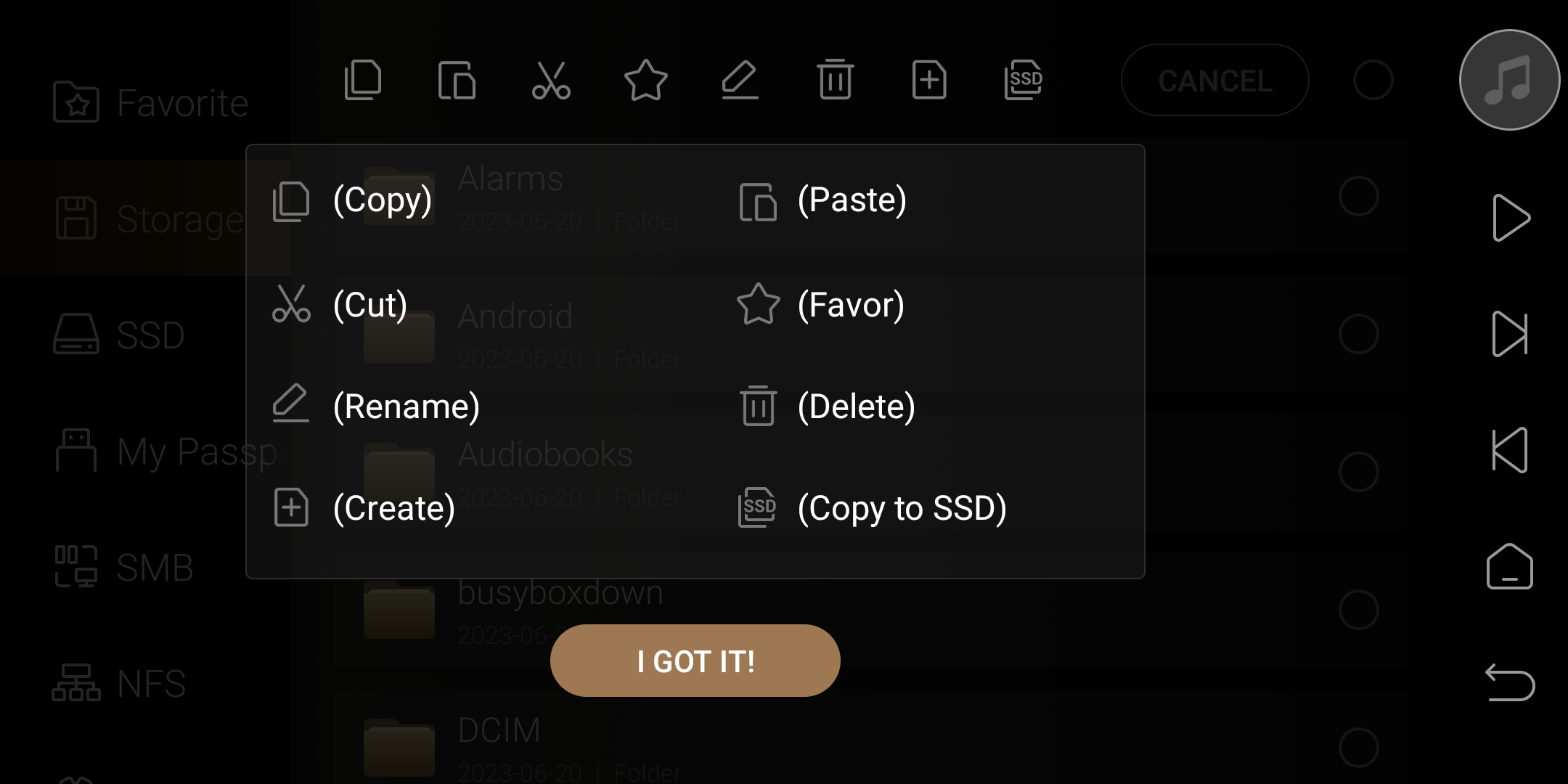Click the star Favorite toolbar icon
Viewport: 1568px width, 784px height.
pos(645,80)
